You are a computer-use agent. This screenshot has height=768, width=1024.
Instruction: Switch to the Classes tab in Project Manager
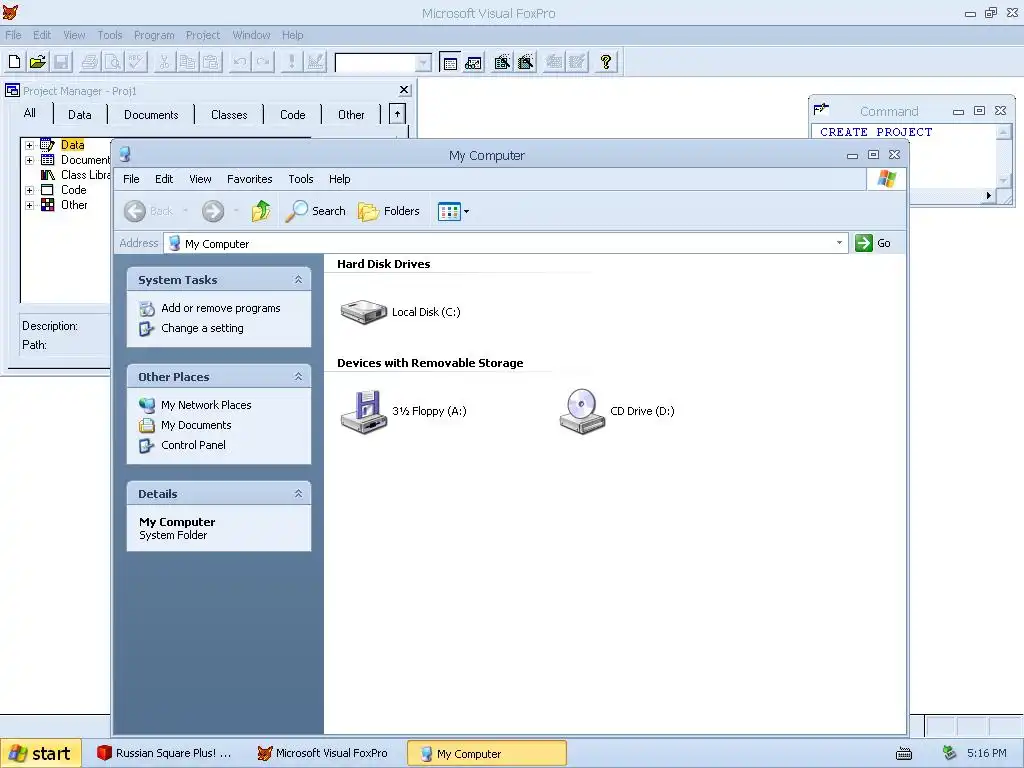coord(229,115)
